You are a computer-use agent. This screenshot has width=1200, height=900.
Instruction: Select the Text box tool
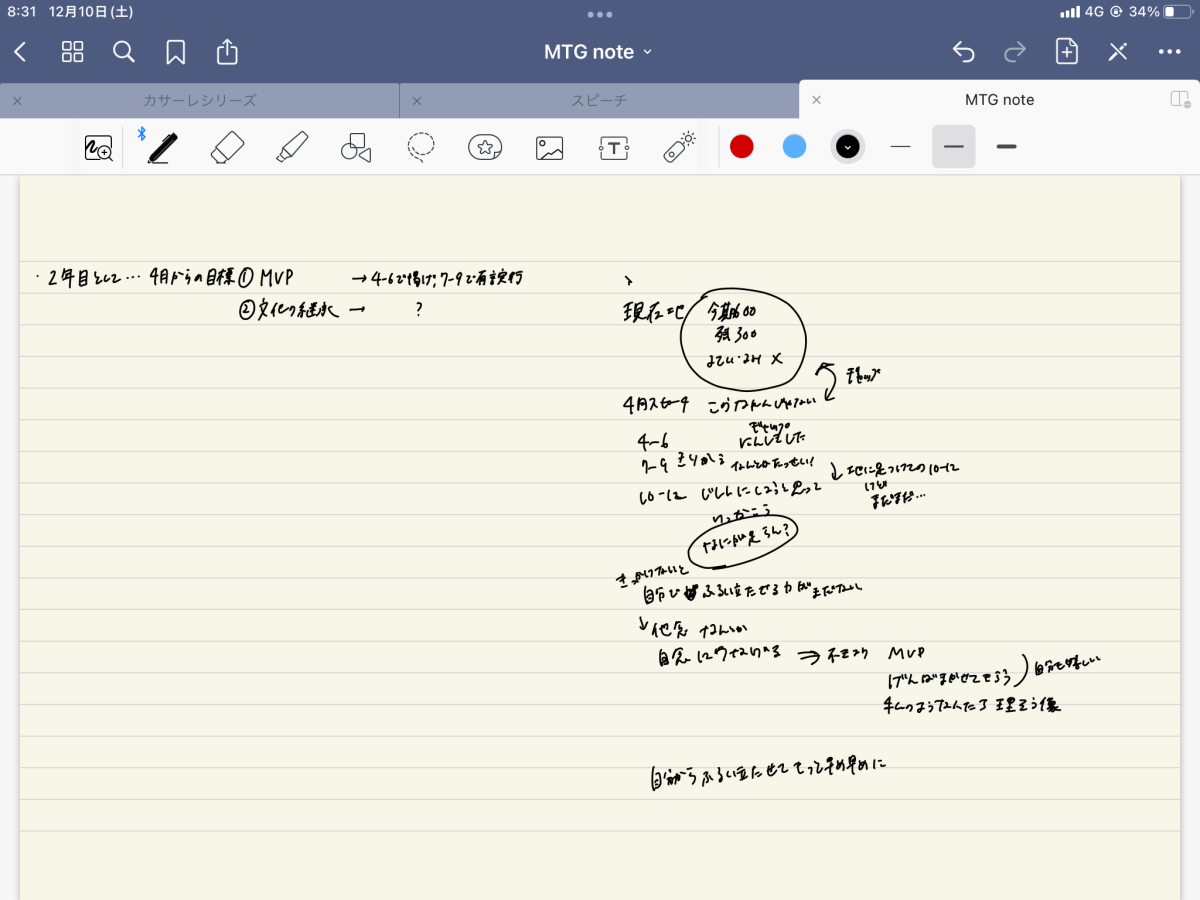tap(613, 148)
